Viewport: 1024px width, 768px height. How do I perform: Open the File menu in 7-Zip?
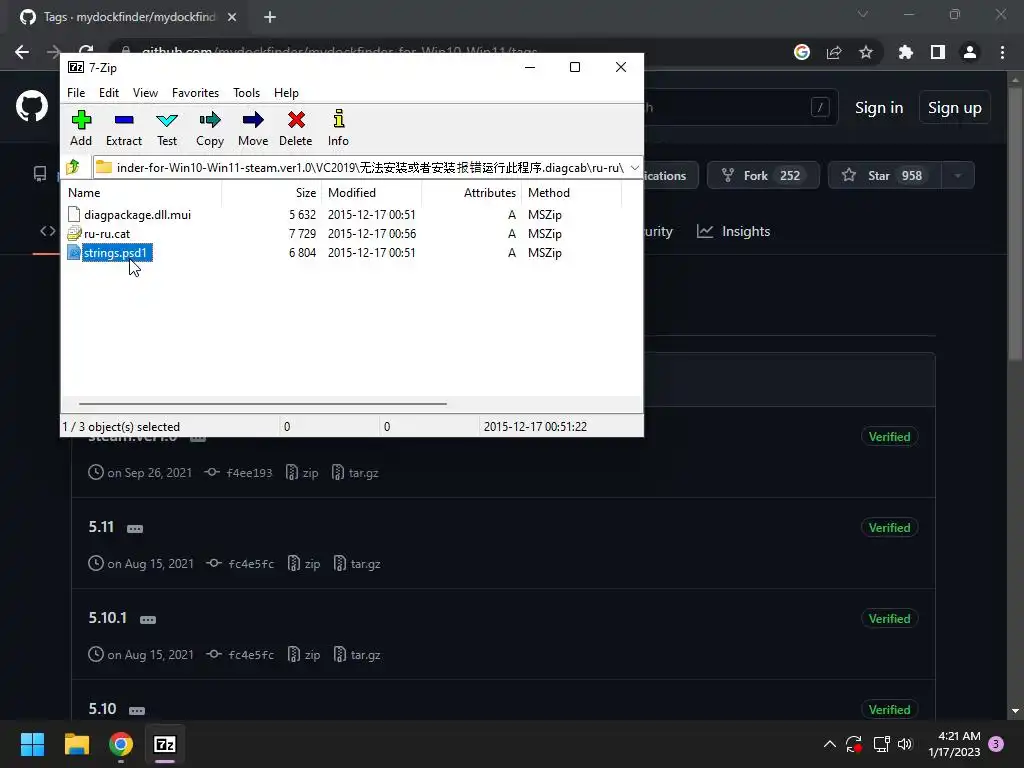coord(76,93)
